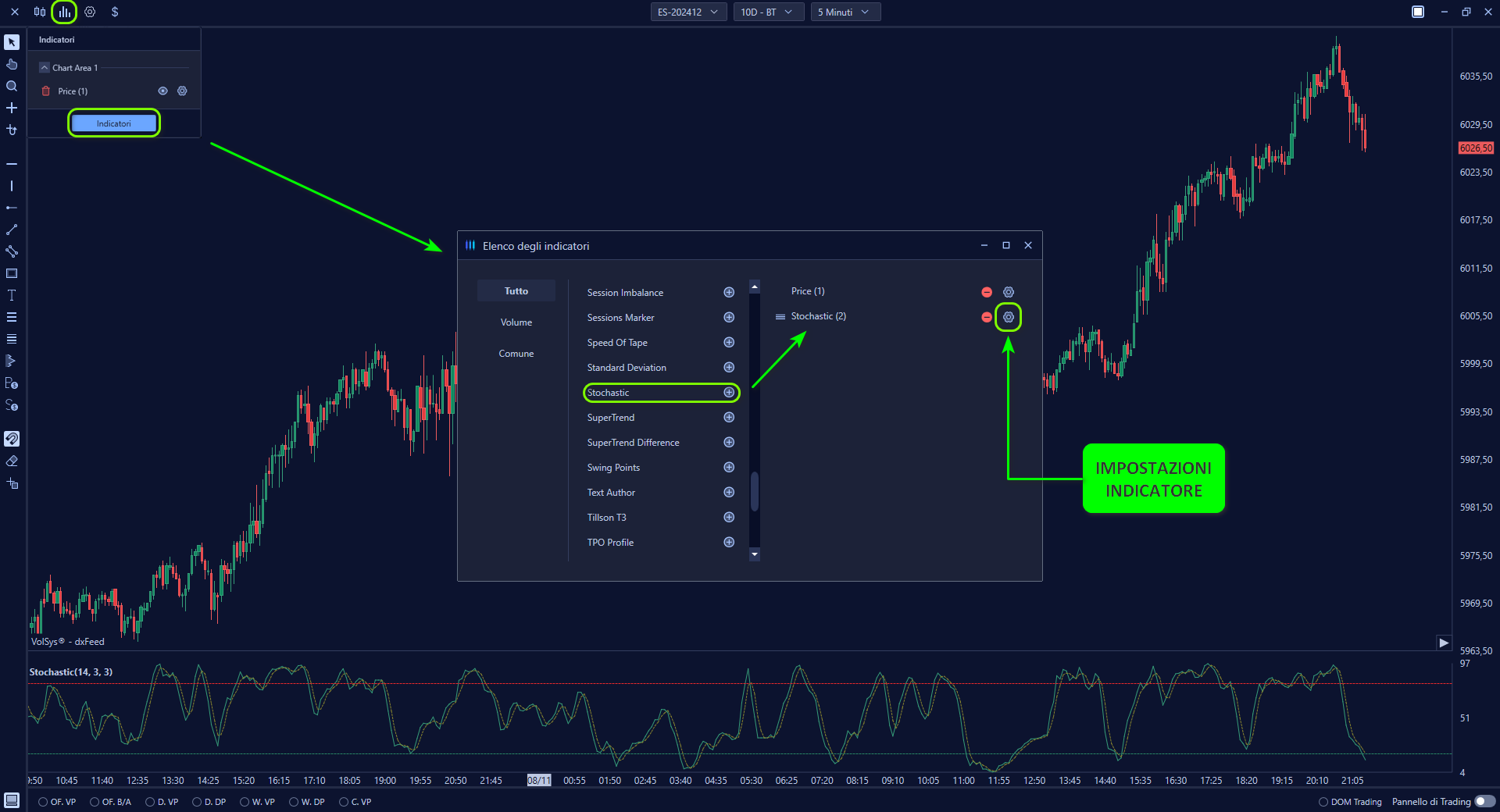The image size is (1500, 812).
Task: Add the Session Imbalance indicator
Action: tap(729, 293)
